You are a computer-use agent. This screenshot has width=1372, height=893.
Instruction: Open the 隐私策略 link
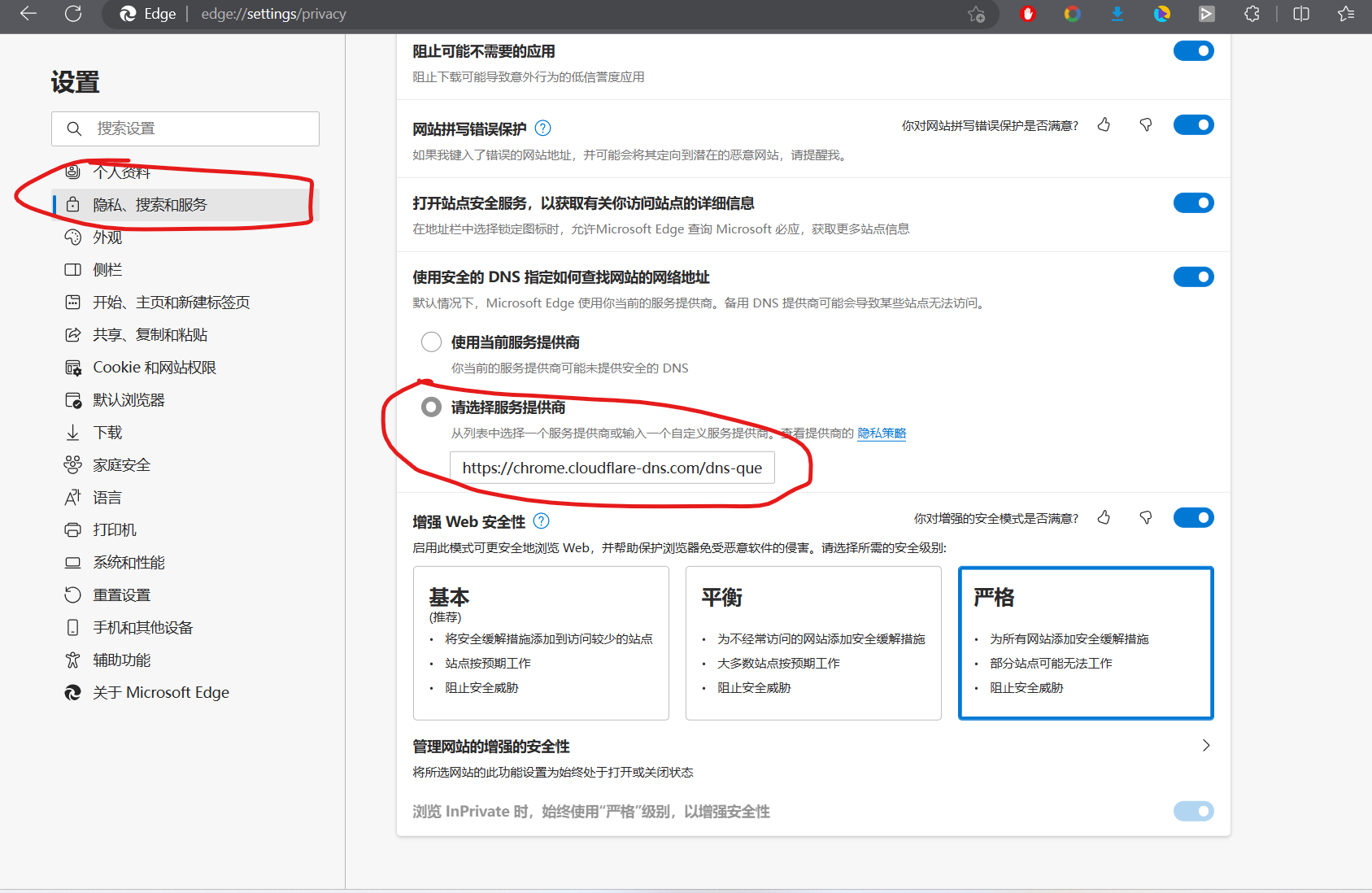point(882,433)
